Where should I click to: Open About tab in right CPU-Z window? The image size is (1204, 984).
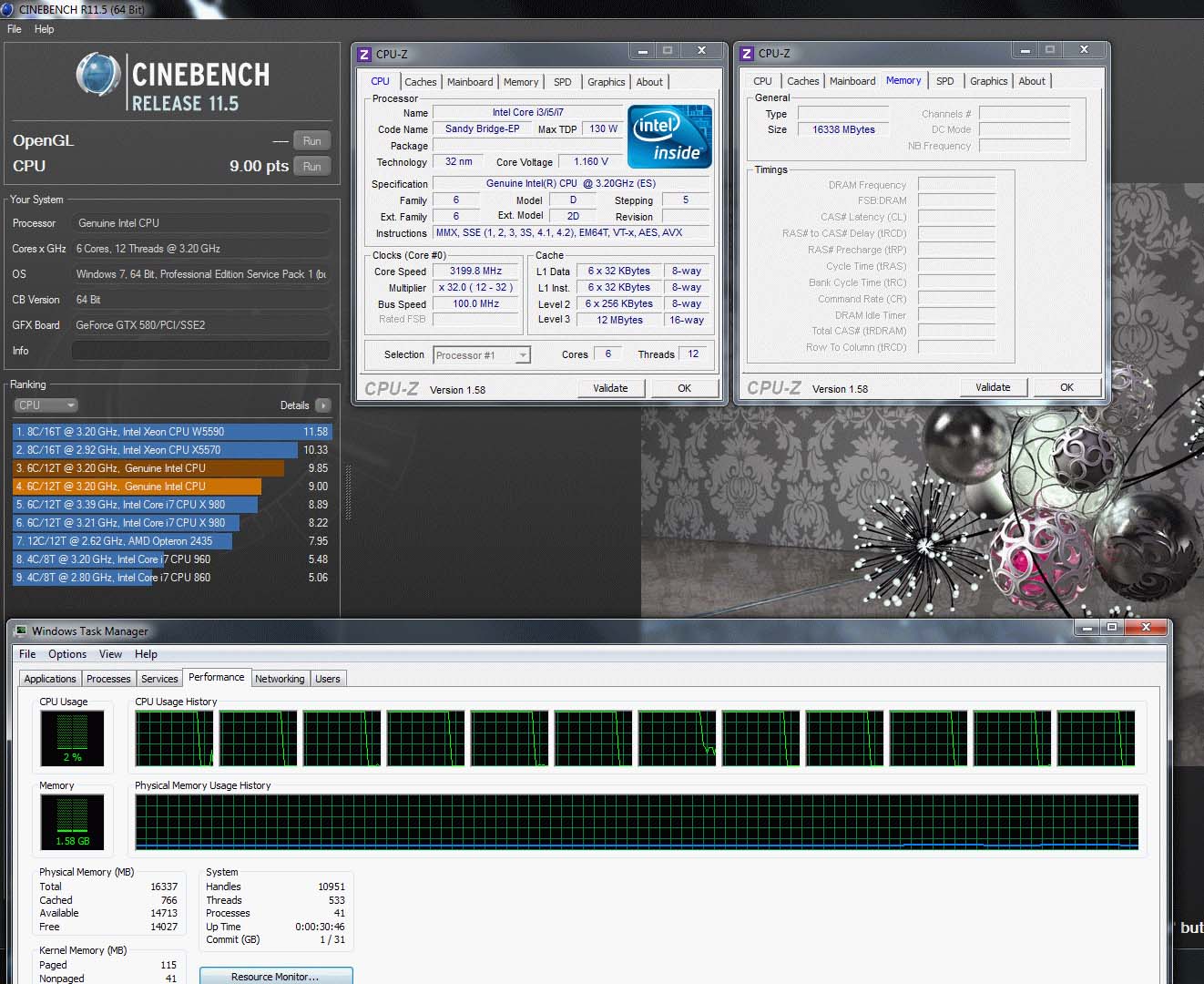(x=1032, y=81)
